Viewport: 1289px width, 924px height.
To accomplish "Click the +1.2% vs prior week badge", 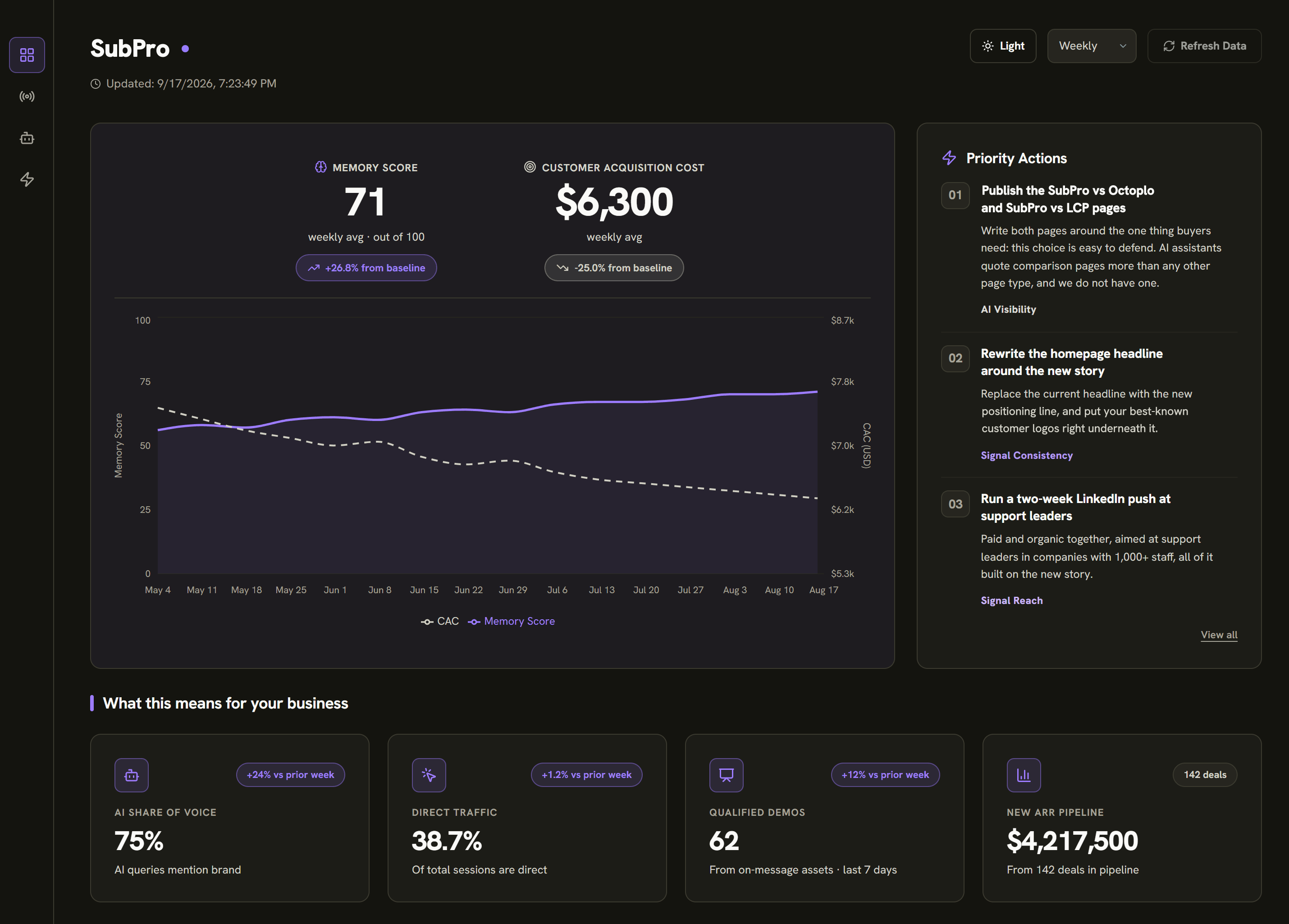I will (586, 774).
